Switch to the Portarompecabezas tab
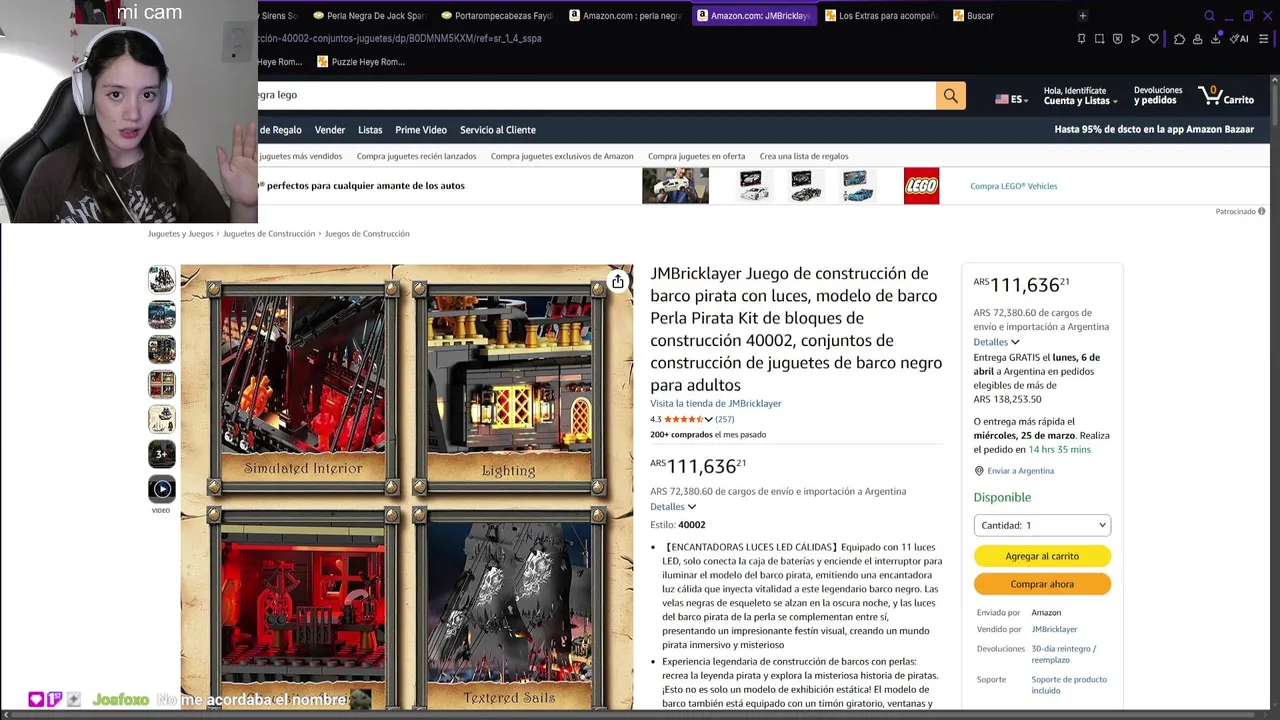This screenshot has height=720, width=1280. 497,16
